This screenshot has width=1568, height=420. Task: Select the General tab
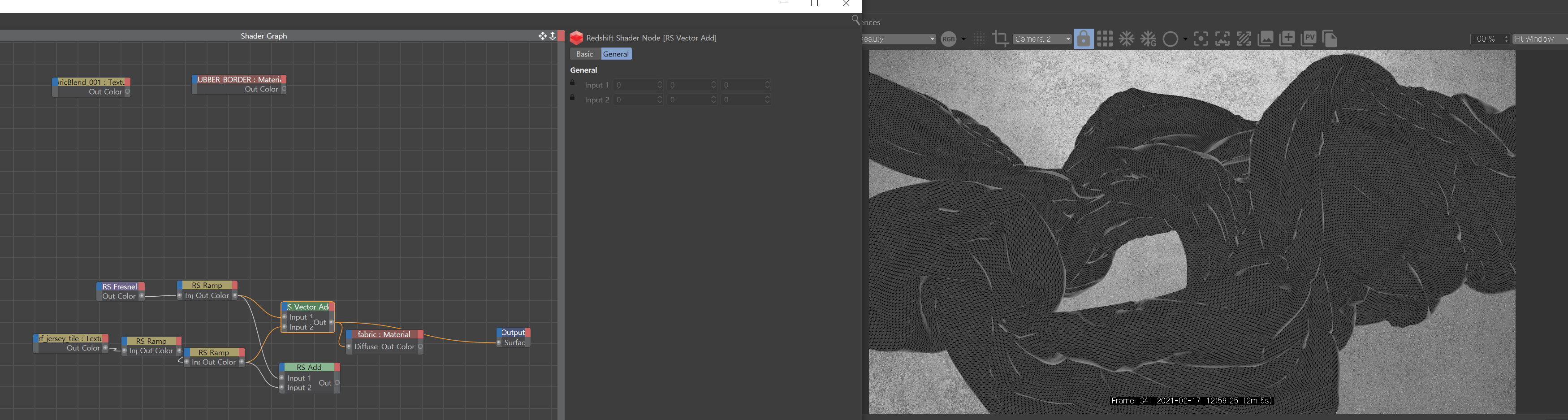[616, 54]
